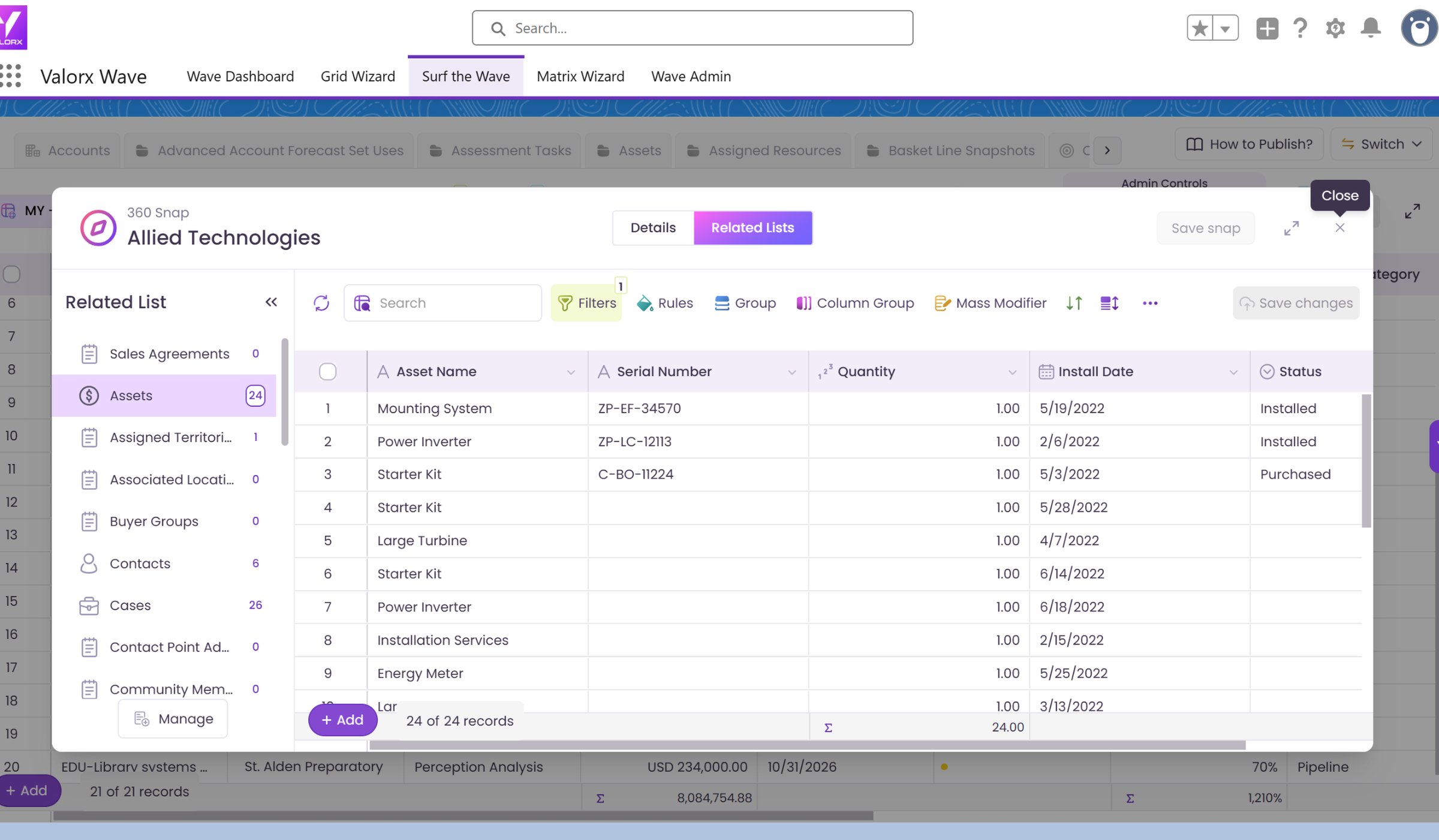Click the user avatar icon
Viewport: 1439px width, 840px height.
click(x=1419, y=28)
